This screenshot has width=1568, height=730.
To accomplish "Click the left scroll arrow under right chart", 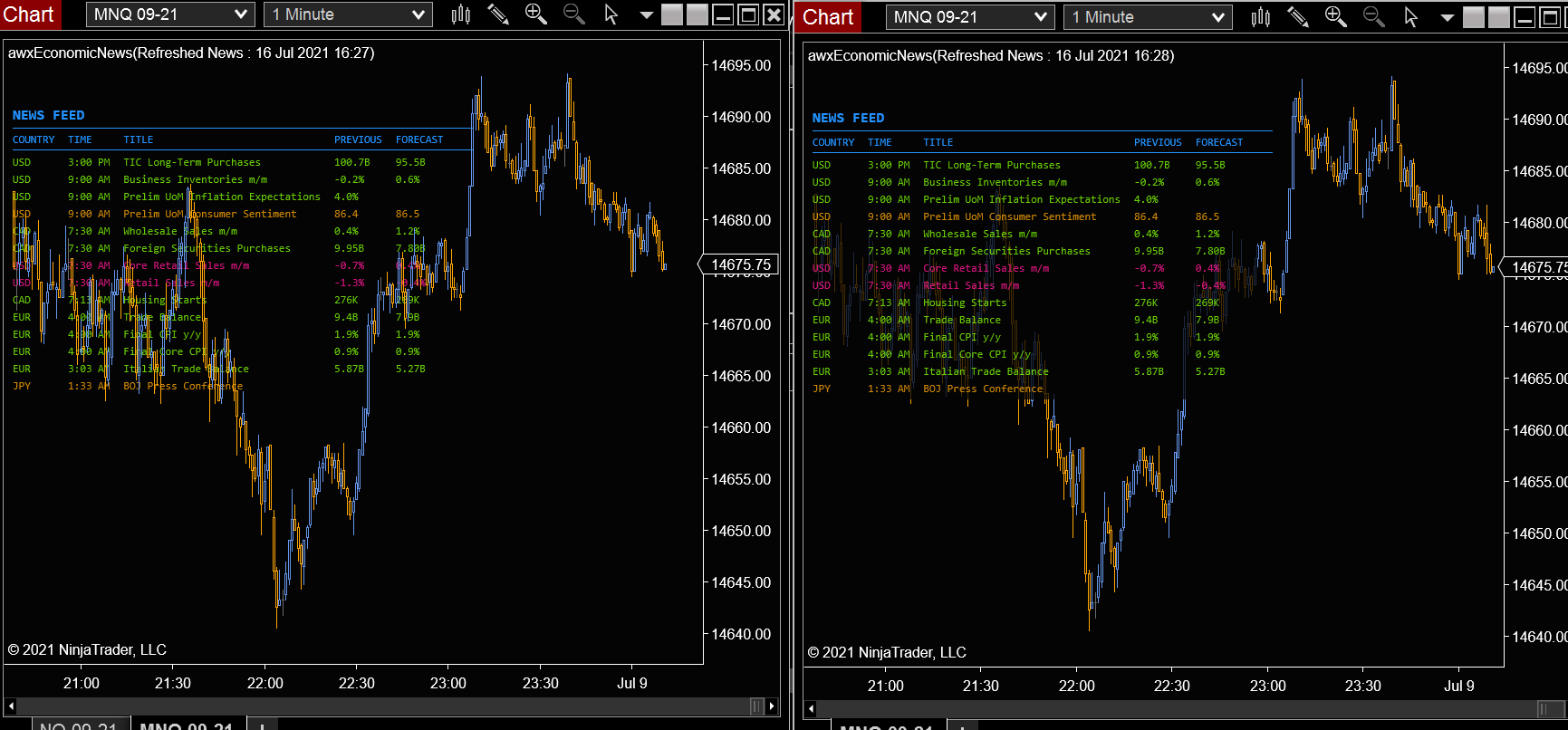I will click(x=811, y=709).
